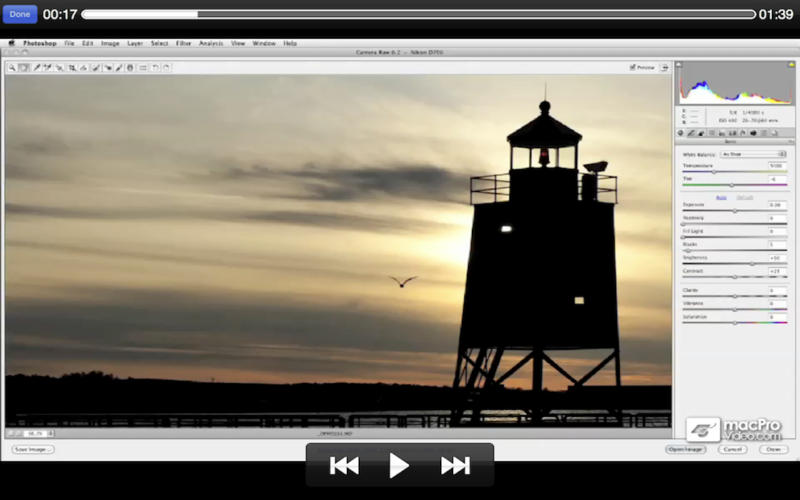This screenshot has width=800, height=500.
Task: Select the White Balance eyedropper tool
Action: pyautogui.click(x=36, y=68)
